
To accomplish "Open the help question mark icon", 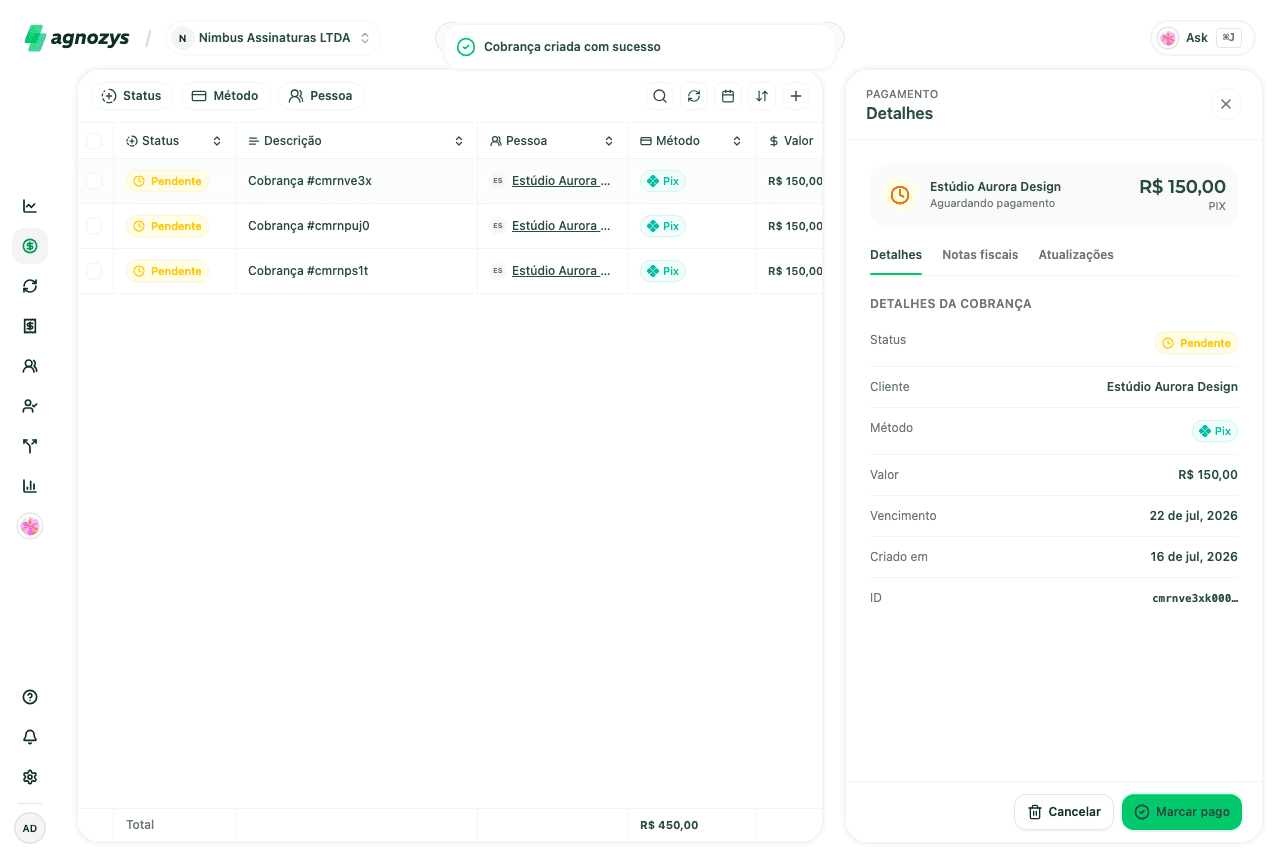I will click(x=30, y=697).
